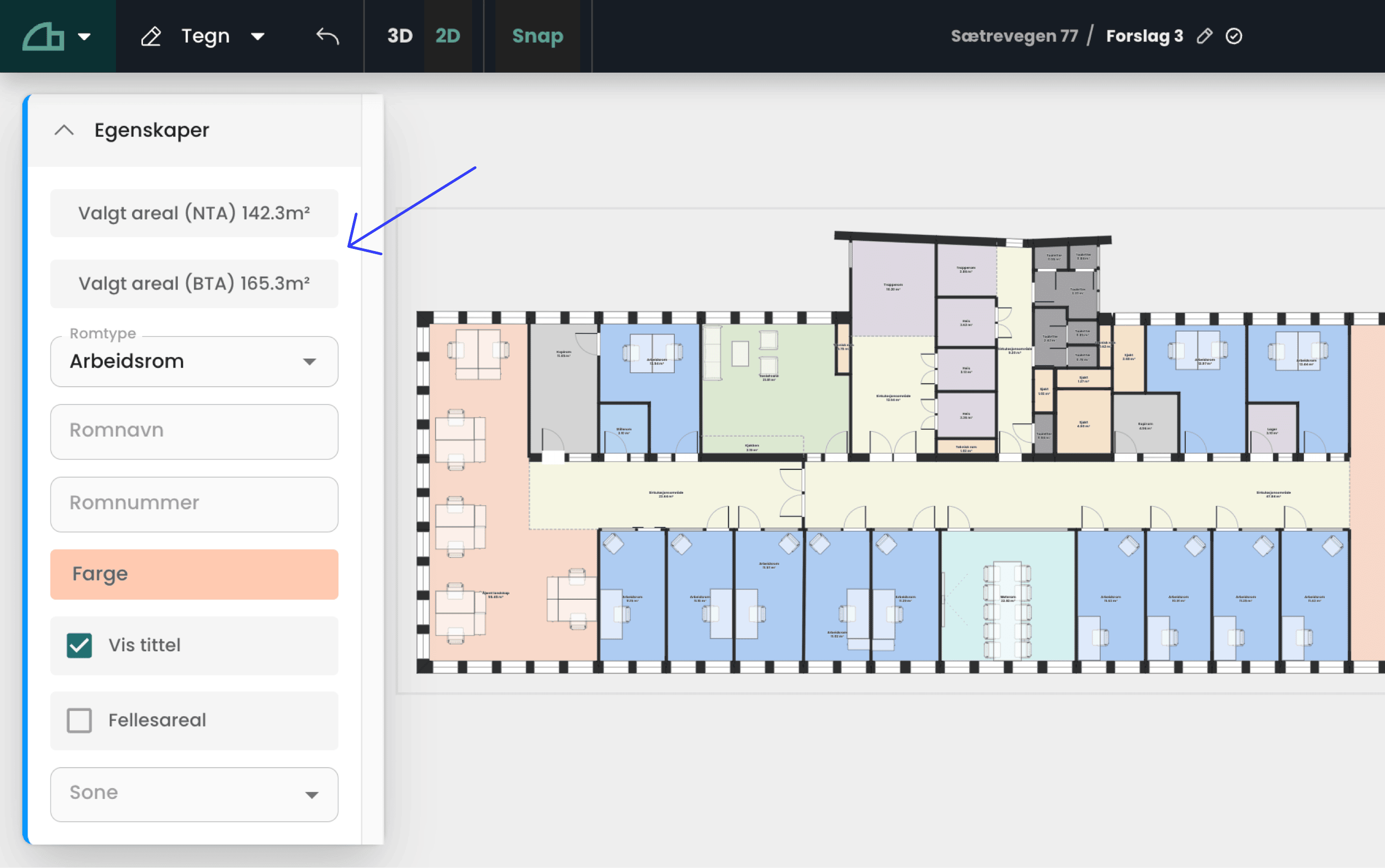Collapse the Egenskaper panel chevron
The height and width of the screenshot is (868, 1385).
[x=64, y=130]
